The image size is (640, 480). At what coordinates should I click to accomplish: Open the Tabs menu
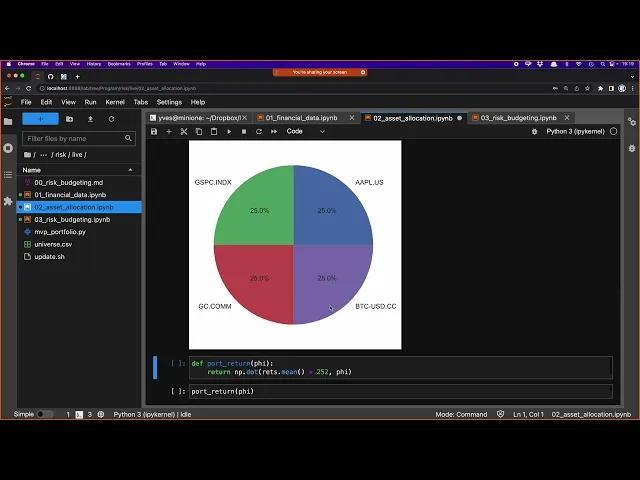coord(141,102)
